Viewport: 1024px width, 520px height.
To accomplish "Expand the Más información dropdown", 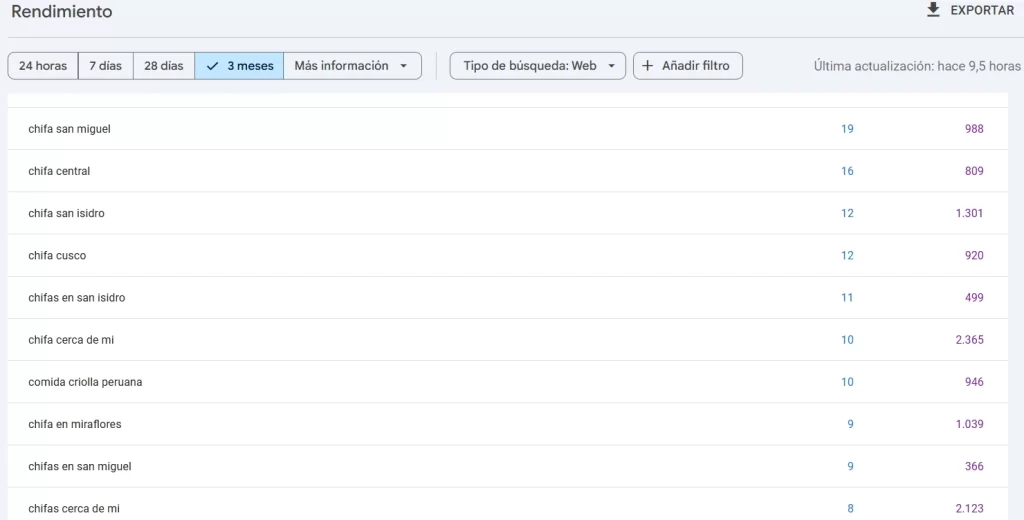I will pyautogui.click(x=352, y=66).
